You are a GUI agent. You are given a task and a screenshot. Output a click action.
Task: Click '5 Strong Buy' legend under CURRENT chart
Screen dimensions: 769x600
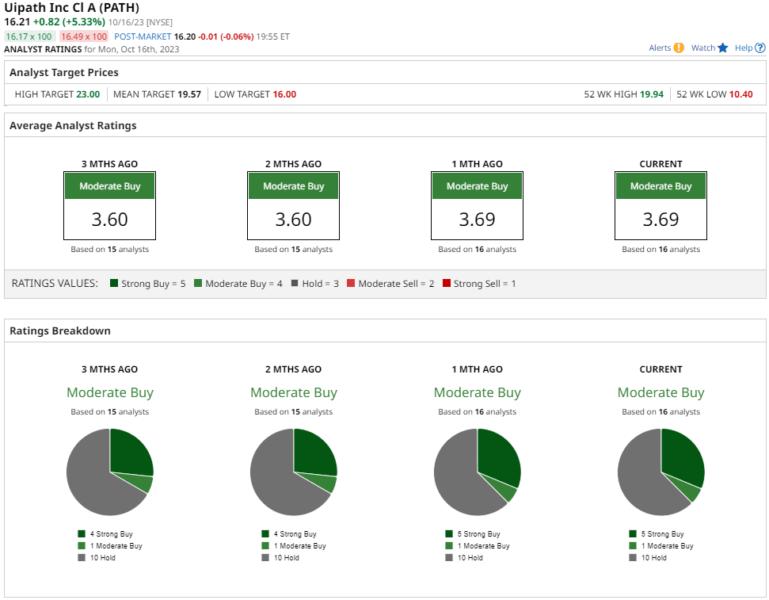tap(657, 534)
